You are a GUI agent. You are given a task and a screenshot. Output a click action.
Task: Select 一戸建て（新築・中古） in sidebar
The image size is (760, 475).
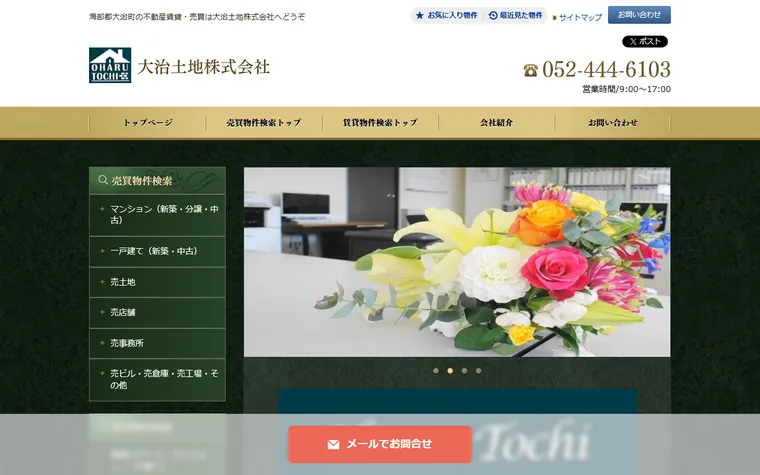pyautogui.click(x=158, y=251)
